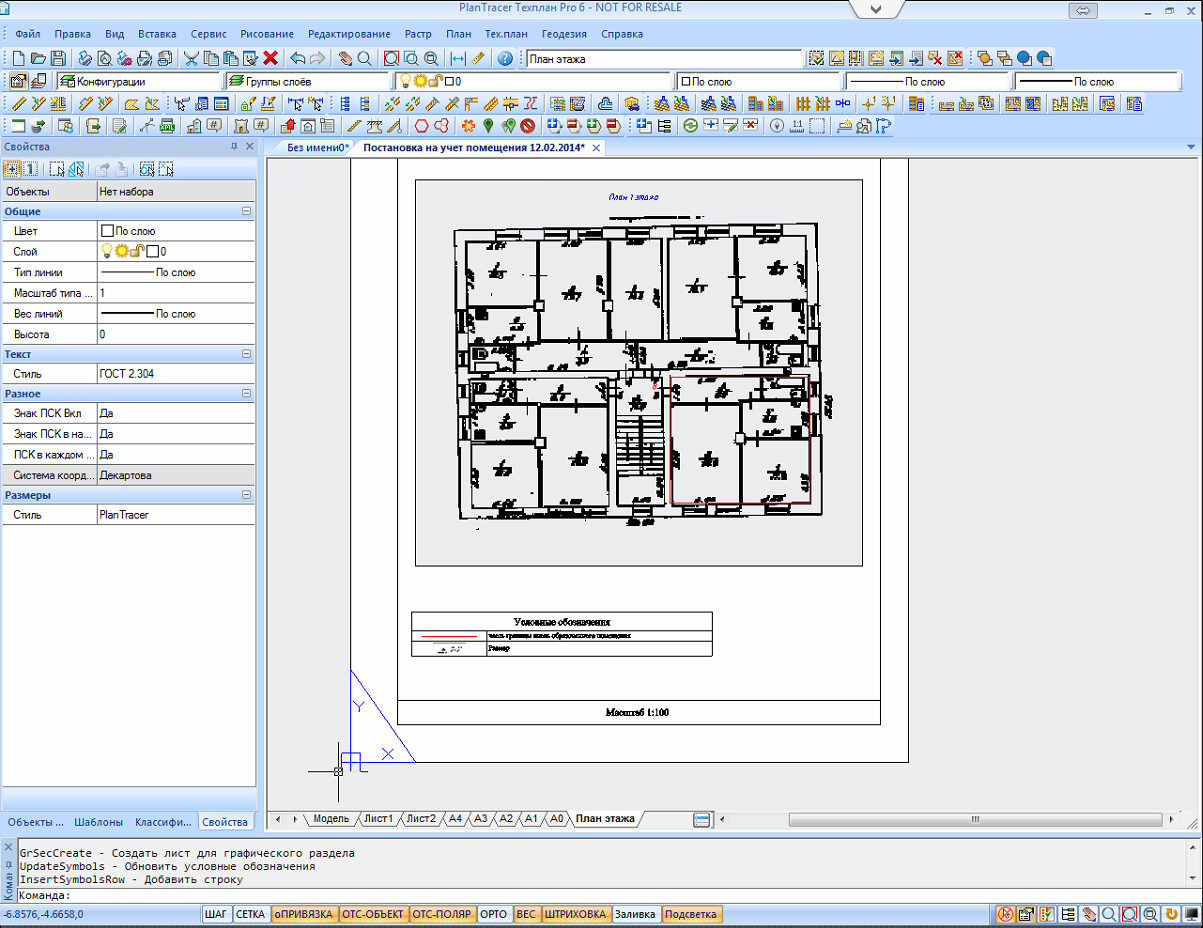1203x928 pixels.
Task: Open the Шаблоны panel tab
Action: coord(99,822)
